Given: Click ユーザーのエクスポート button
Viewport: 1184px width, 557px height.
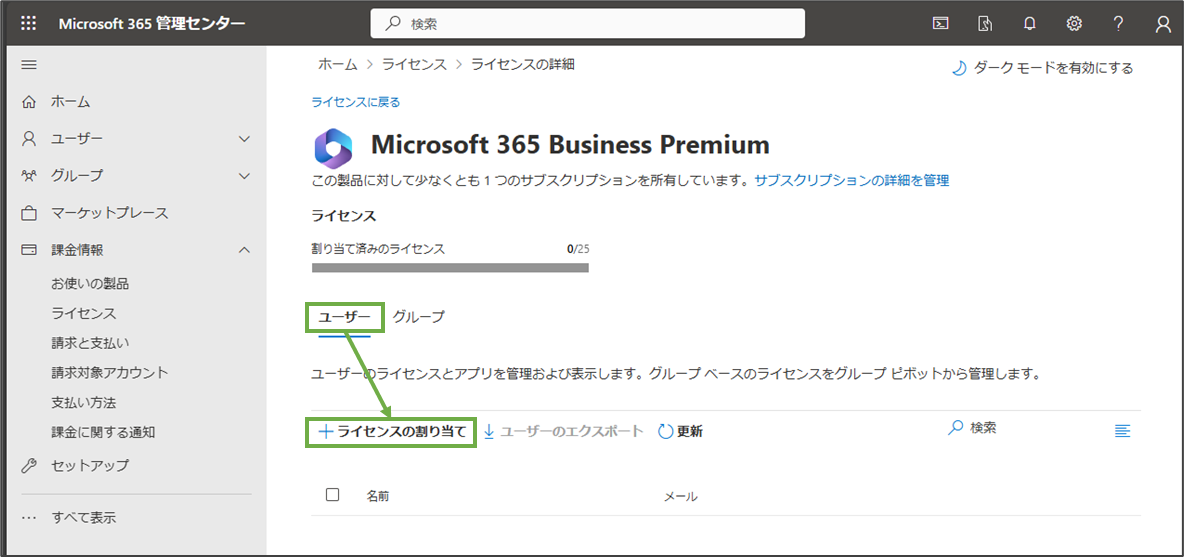Looking at the screenshot, I should pos(563,431).
